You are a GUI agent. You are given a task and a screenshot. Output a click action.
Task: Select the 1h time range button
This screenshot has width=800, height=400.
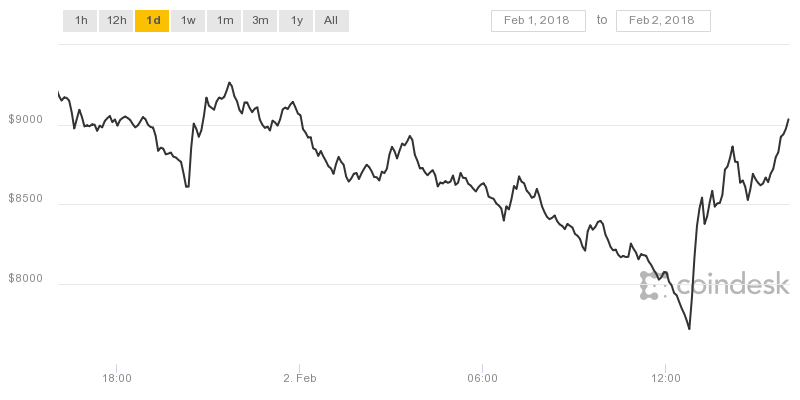click(x=80, y=21)
